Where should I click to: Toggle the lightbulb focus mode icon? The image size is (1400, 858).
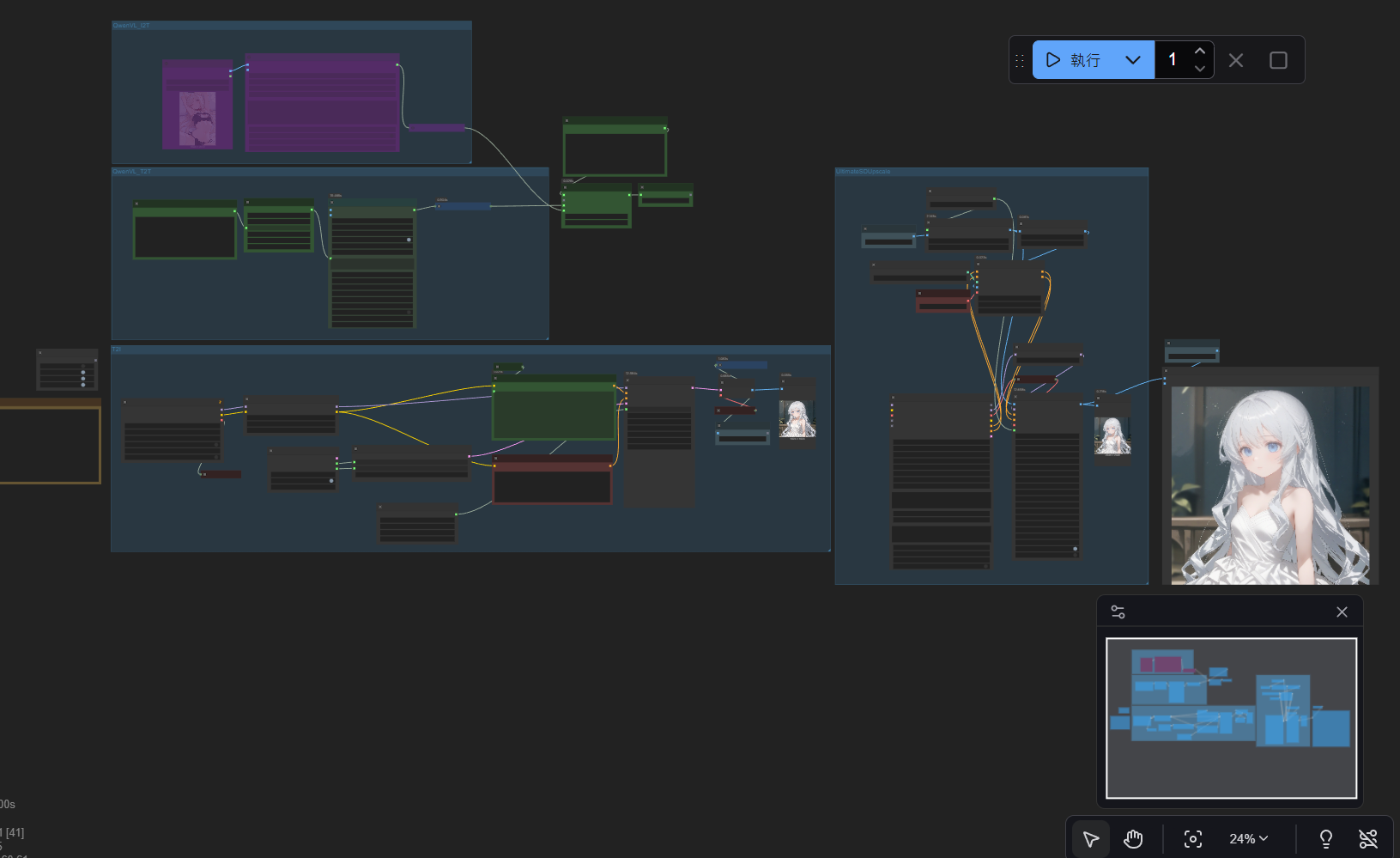point(1325,839)
